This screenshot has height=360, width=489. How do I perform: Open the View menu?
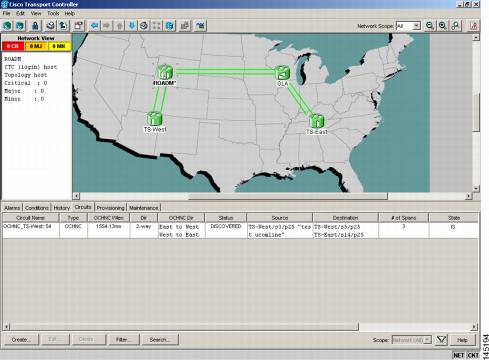tap(36, 13)
